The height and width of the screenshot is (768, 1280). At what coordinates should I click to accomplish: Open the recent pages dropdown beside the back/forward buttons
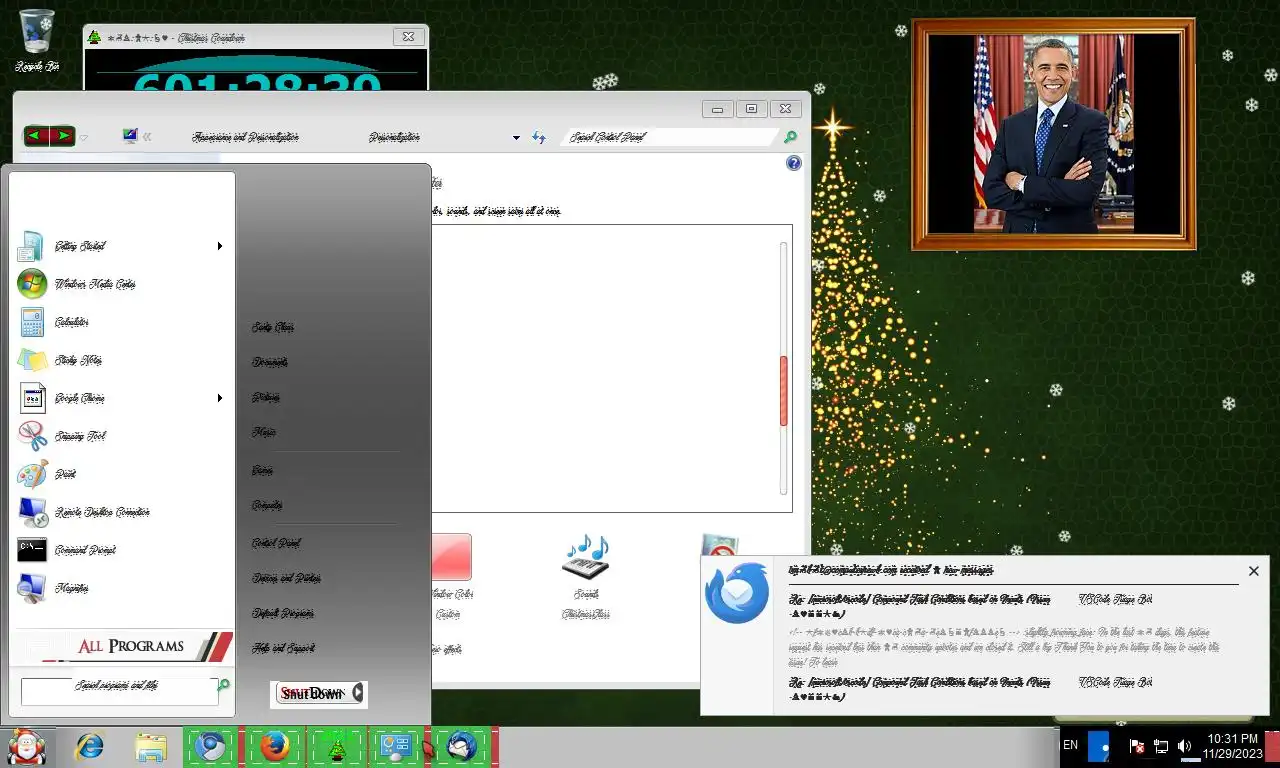coord(84,138)
